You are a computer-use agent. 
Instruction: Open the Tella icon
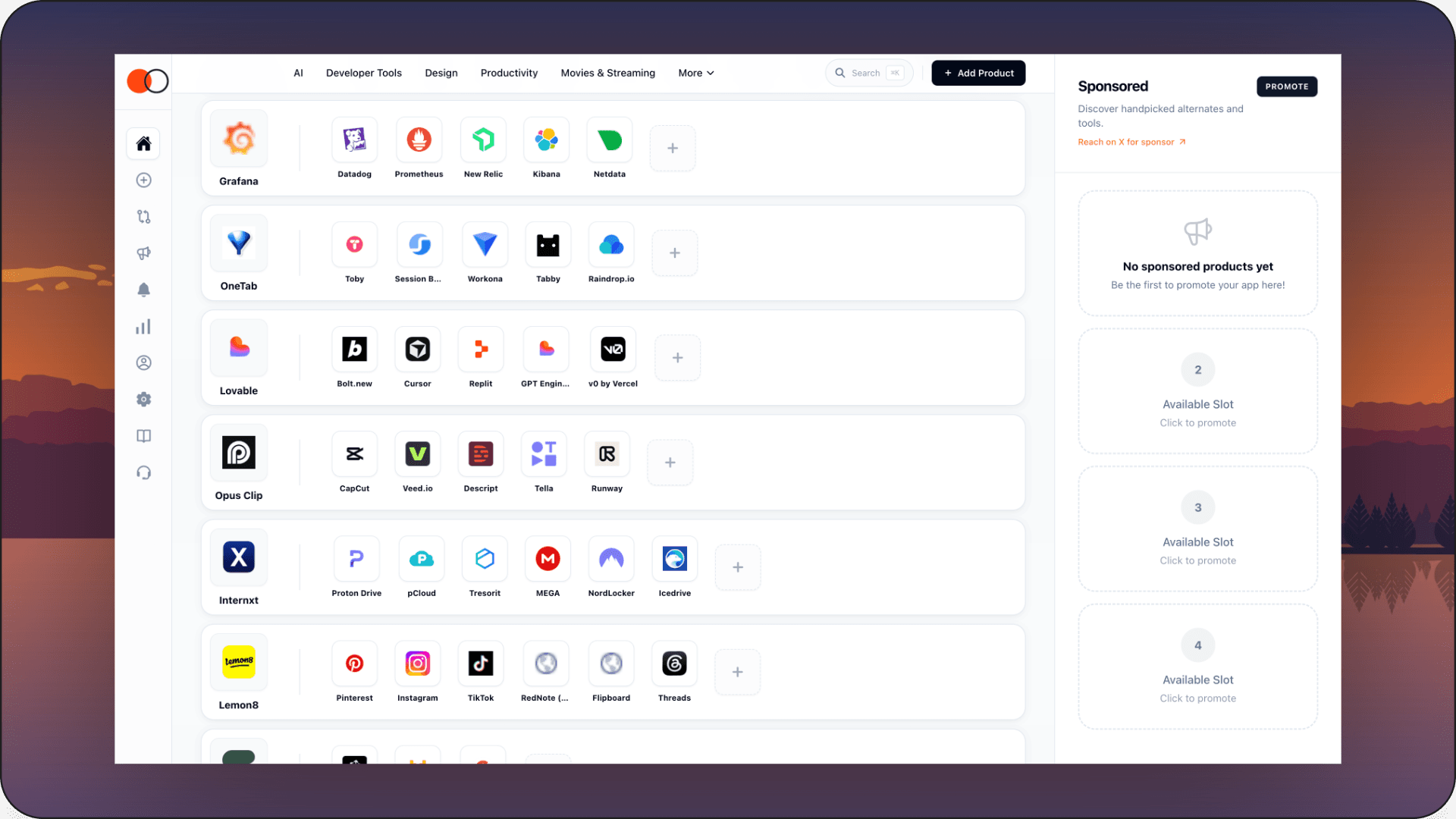tap(544, 453)
